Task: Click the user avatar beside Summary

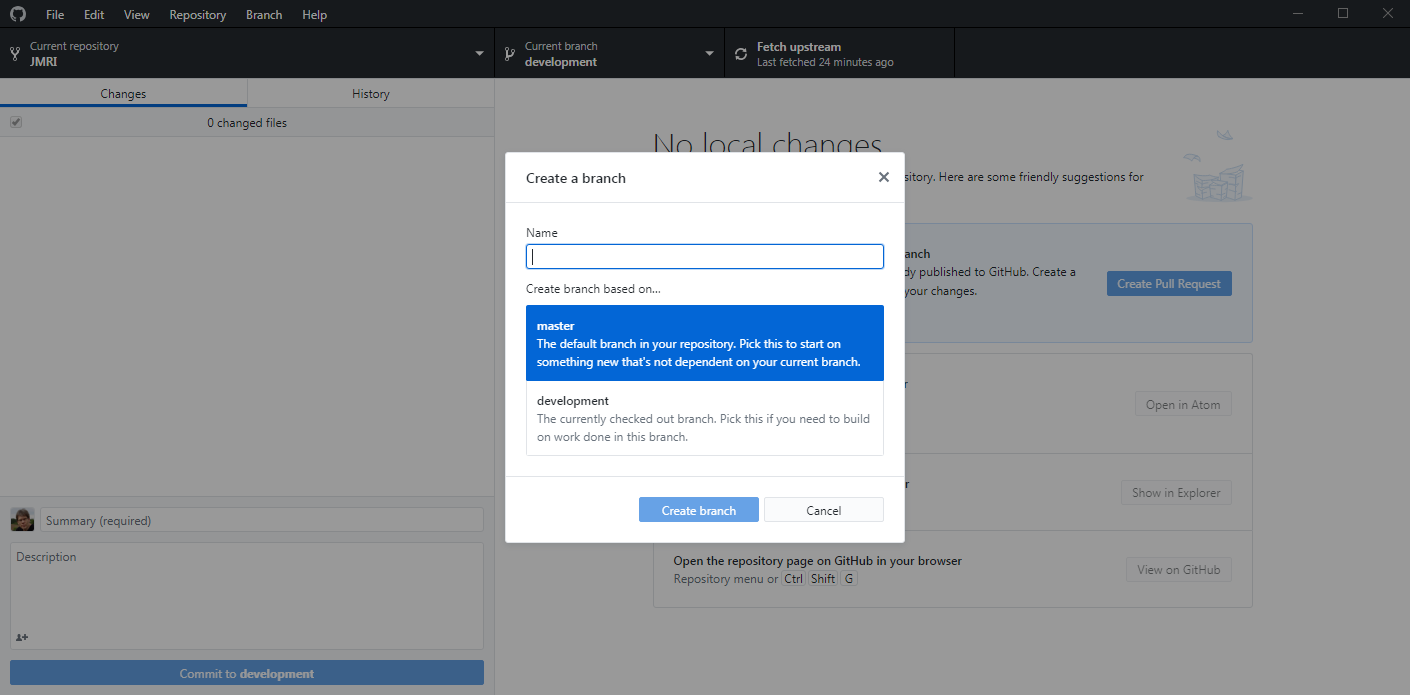Action: click(22, 520)
